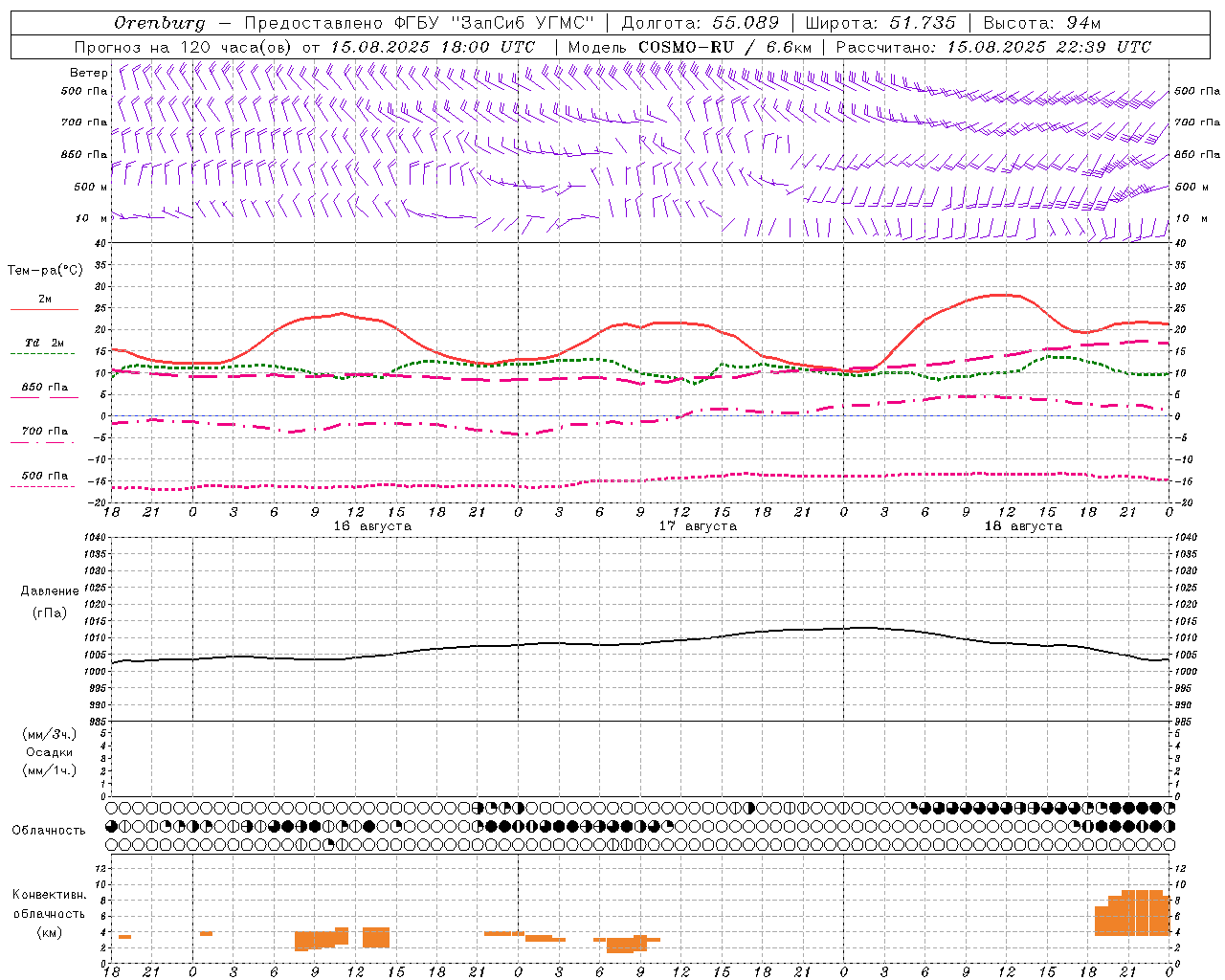Click the '18 августа' date label
Viewport: 1225px width, 980px height.
point(1023,526)
